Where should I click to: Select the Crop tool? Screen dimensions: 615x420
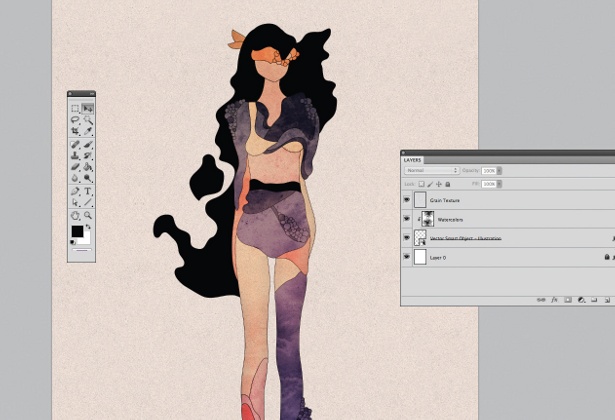pyautogui.click(x=75, y=131)
